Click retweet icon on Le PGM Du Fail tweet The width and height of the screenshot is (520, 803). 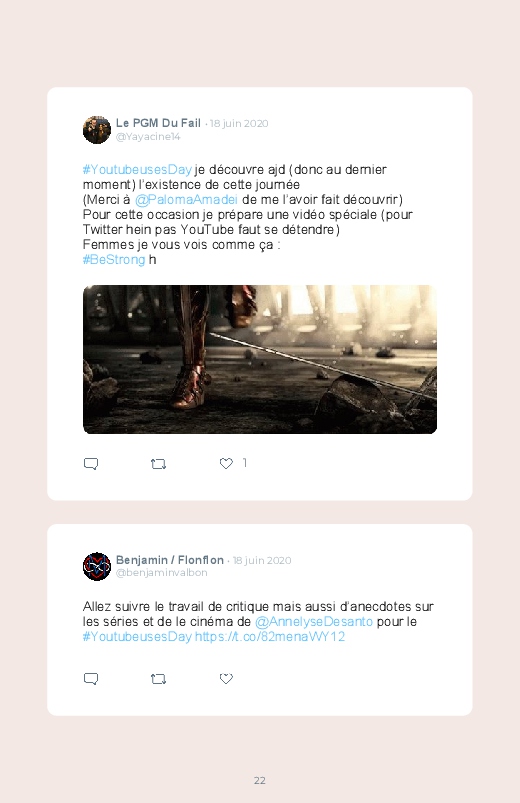(x=158, y=464)
